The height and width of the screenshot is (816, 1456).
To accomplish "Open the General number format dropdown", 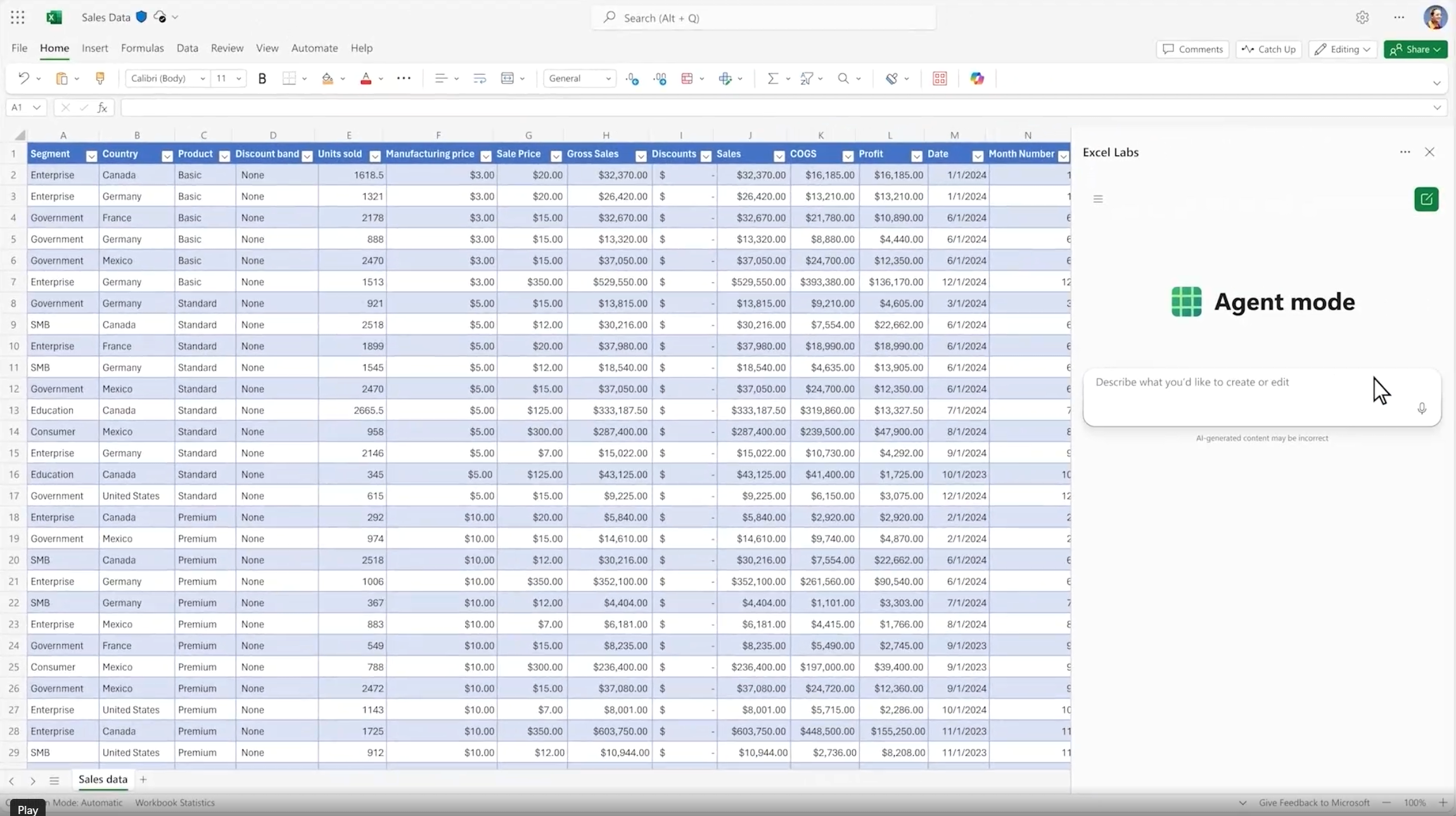I will point(608,79).
